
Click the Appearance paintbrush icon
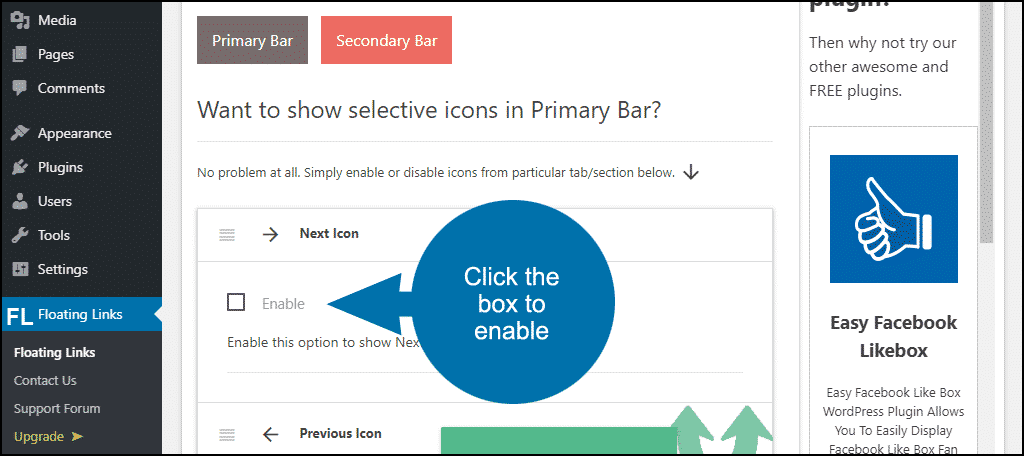(20, 133)
